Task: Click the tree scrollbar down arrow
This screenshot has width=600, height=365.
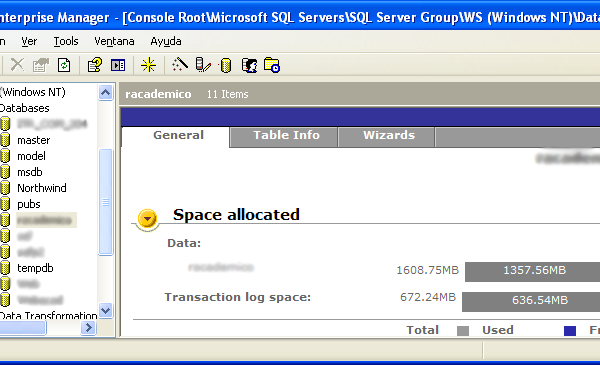Action: [106, 310]
